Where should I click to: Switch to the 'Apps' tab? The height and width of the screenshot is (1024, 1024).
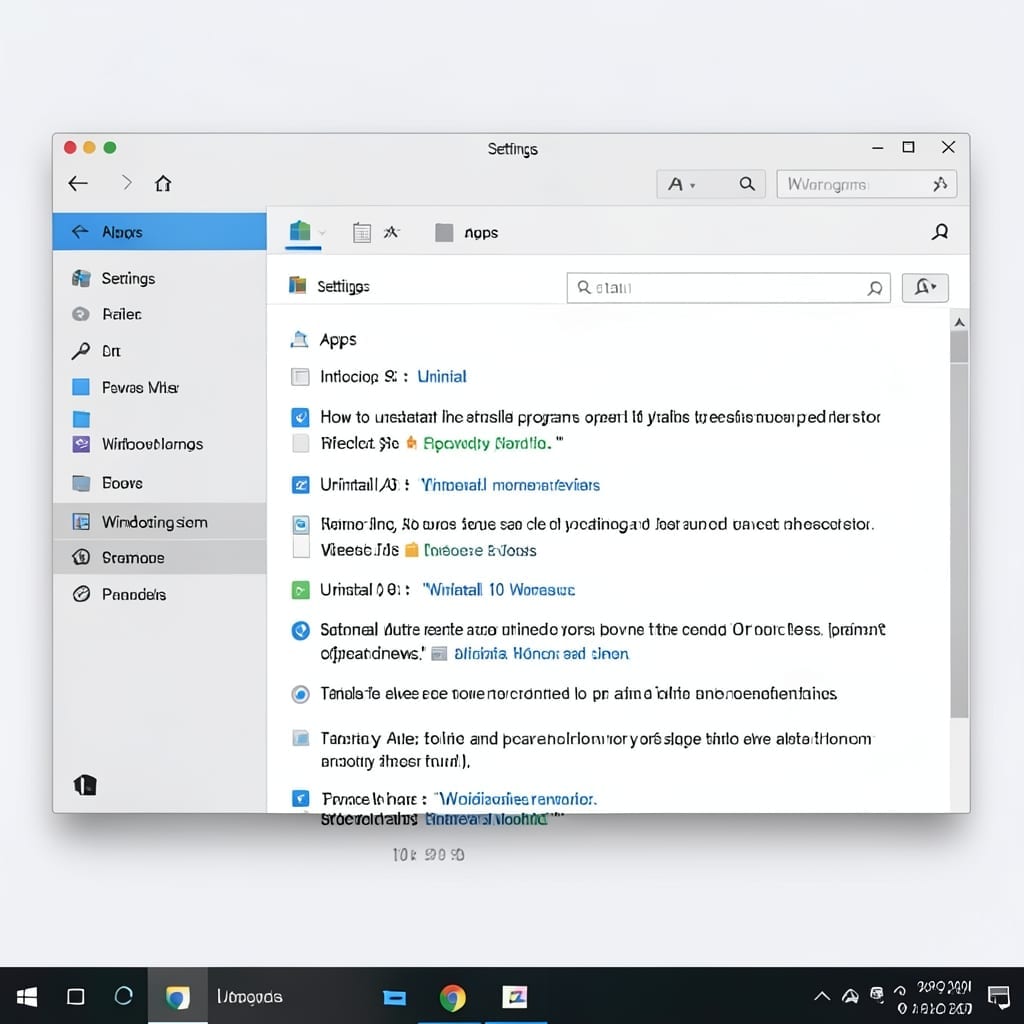[x=468, y=232]
